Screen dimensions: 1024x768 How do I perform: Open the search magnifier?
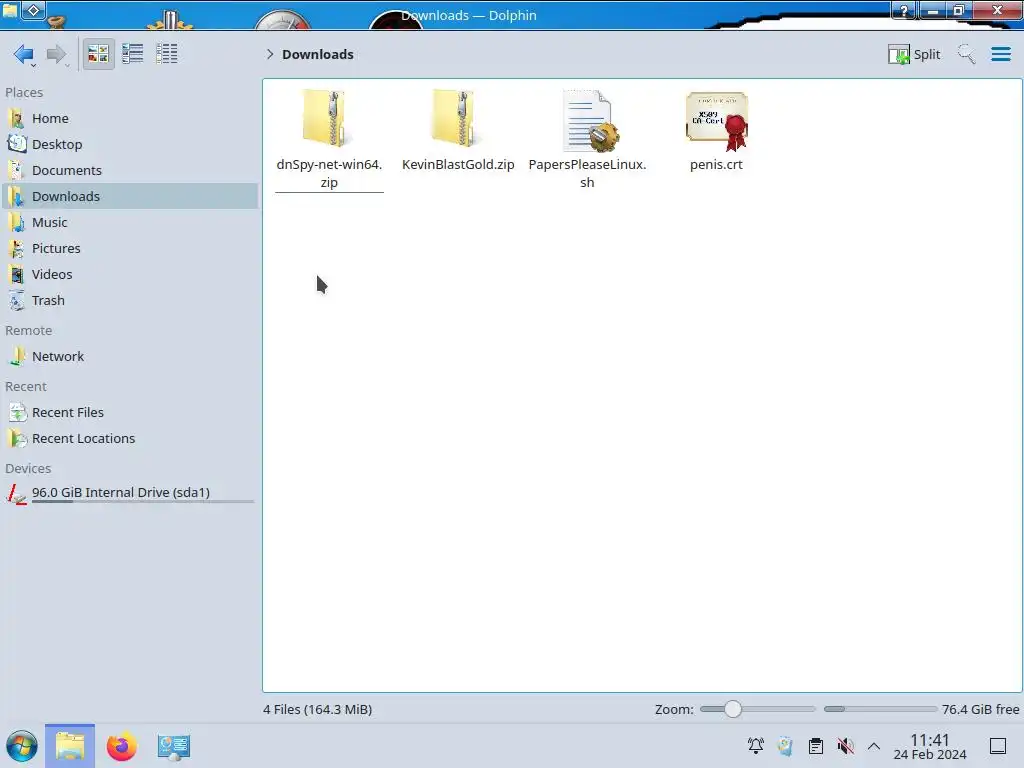point(966,54)
